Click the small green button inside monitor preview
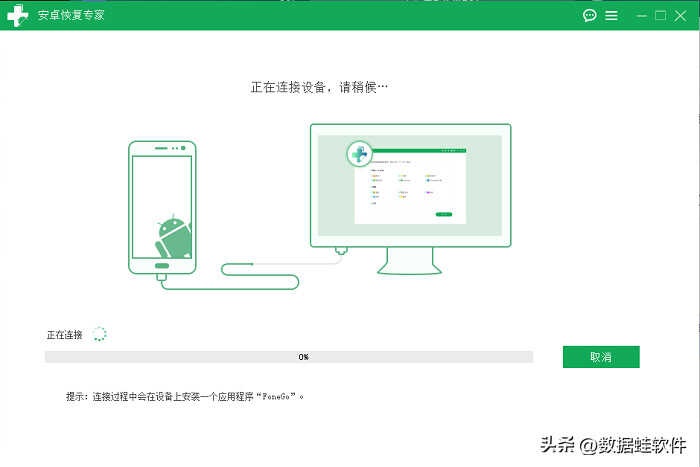This screenshot has height=467, width=700. [x=444, y=214]
